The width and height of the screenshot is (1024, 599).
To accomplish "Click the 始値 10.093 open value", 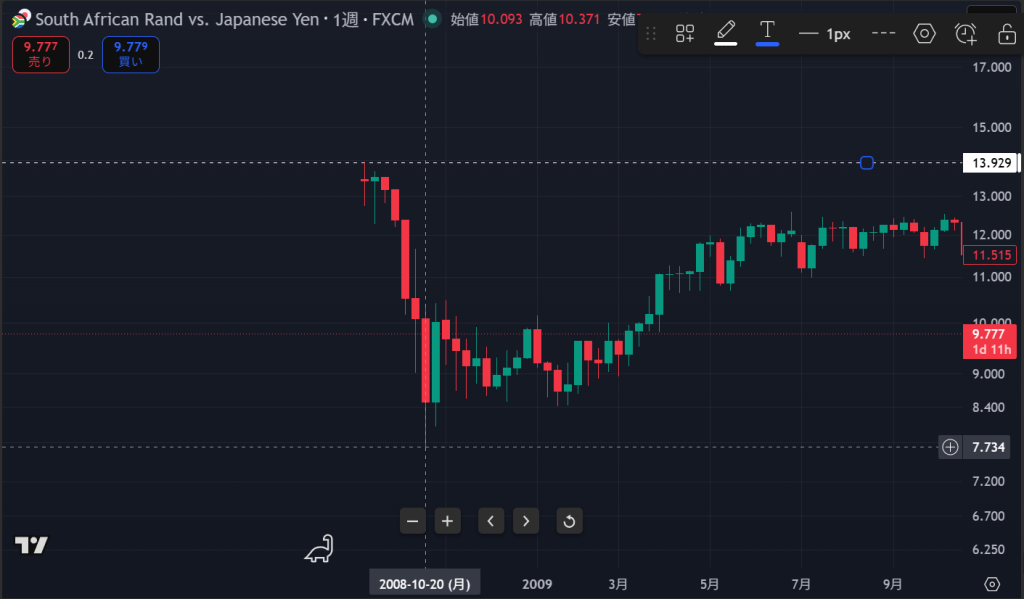I will coord(487,20).
